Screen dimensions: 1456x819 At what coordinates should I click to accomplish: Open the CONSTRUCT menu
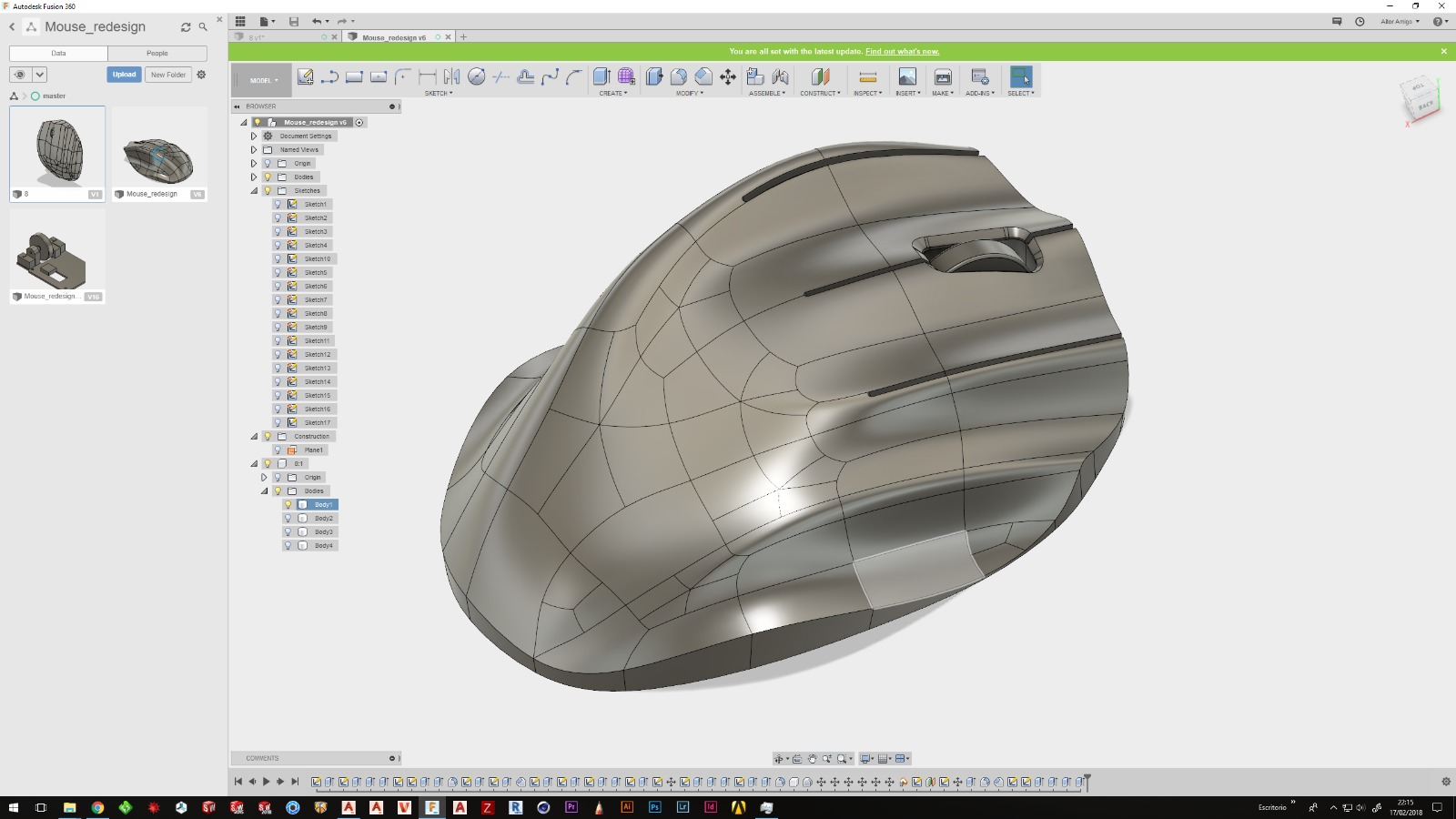click(821, 93)
